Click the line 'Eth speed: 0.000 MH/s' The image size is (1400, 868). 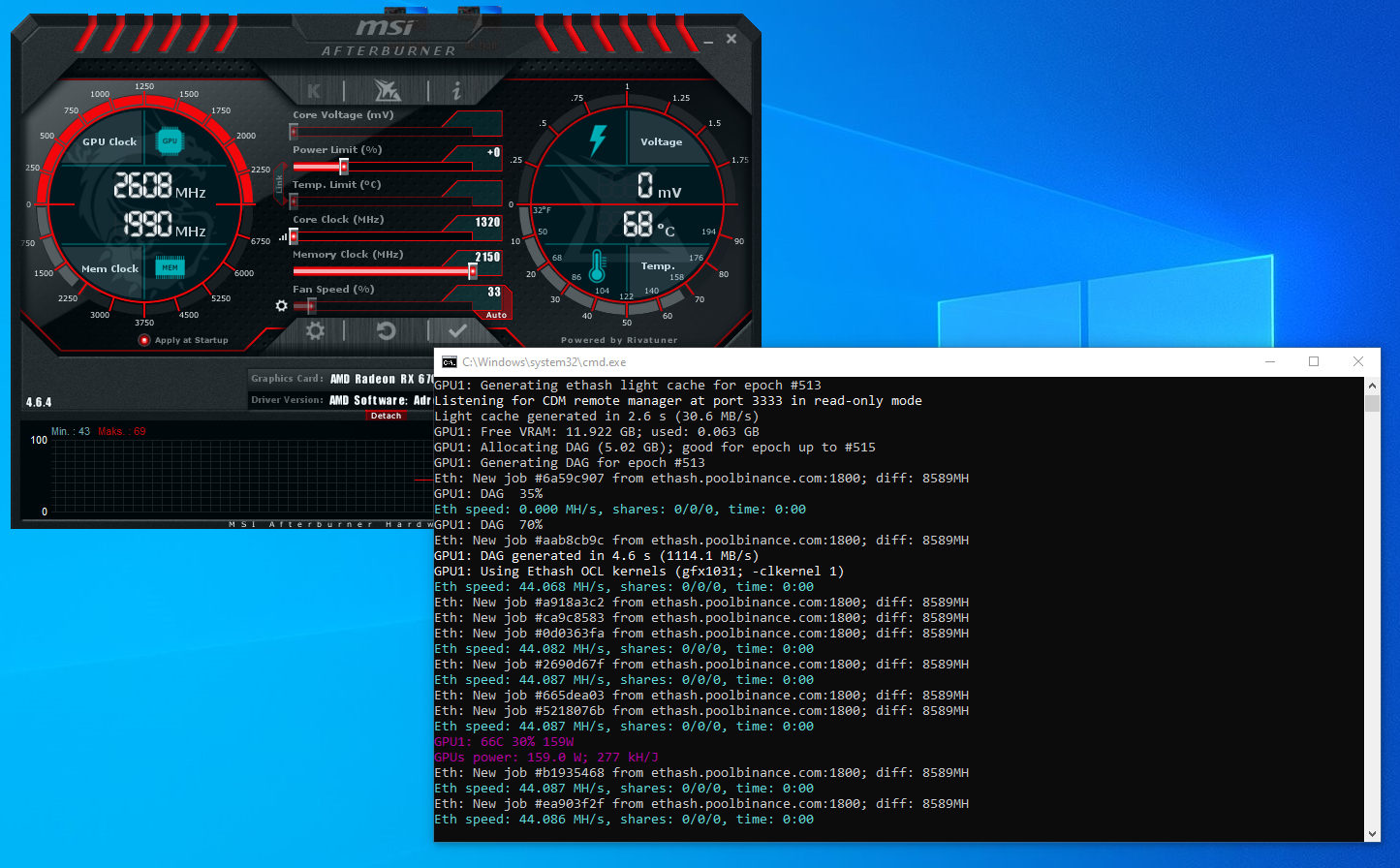pyautogui.click(x=620, y=510)
